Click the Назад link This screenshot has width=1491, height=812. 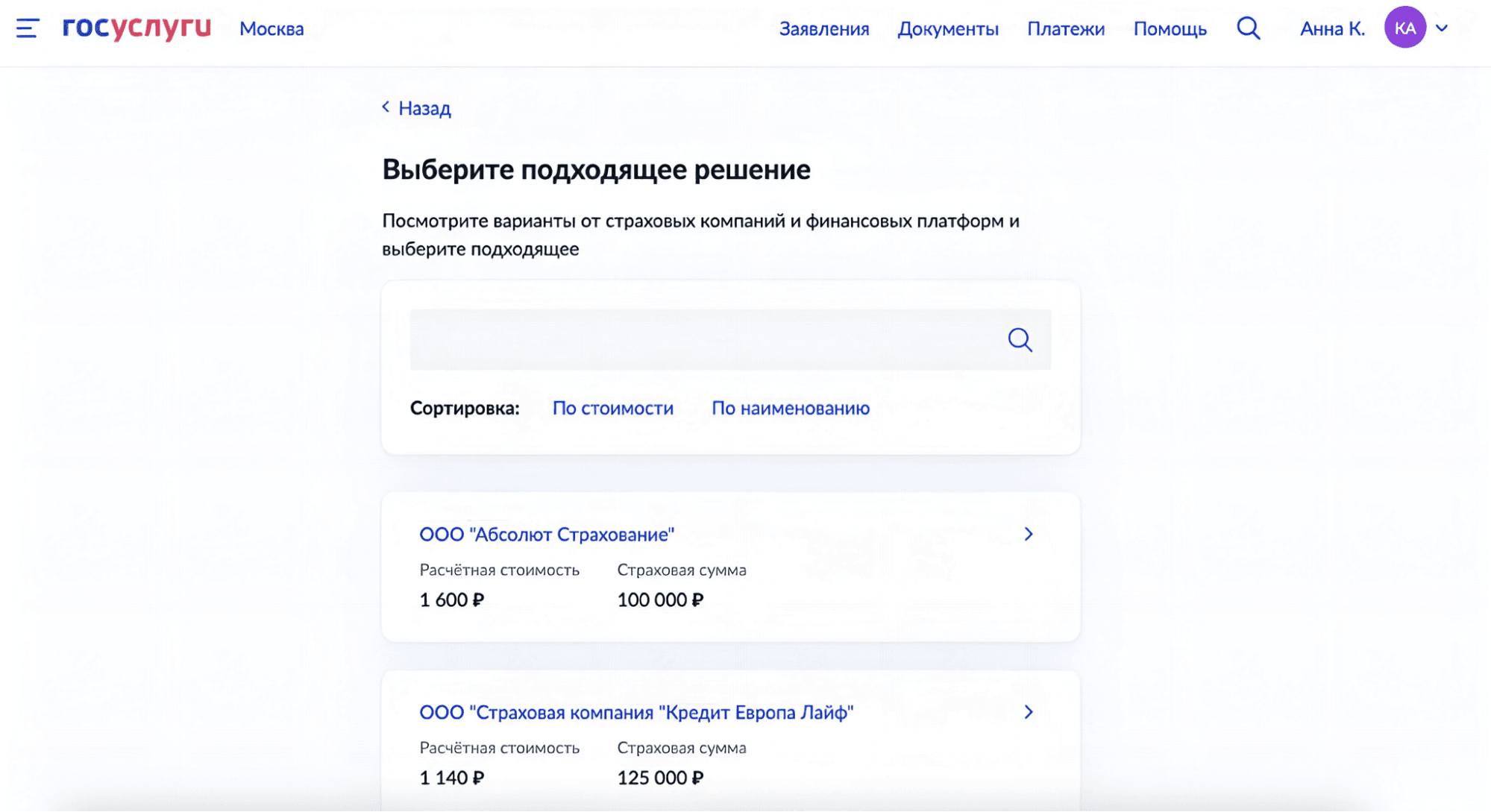coord(424,109)
